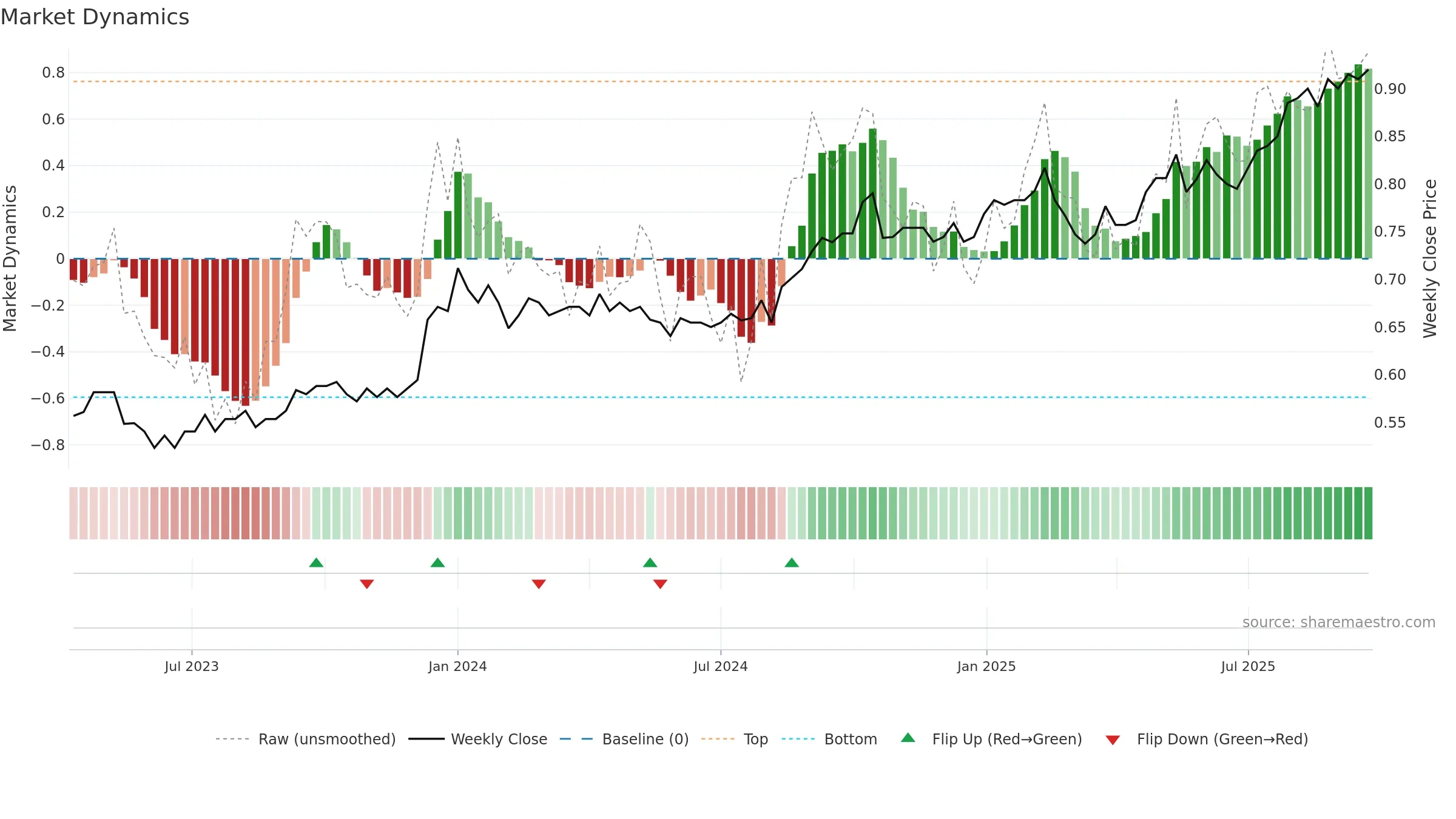Viewport: 1456px width, 819px height.
Task: Click the first pale red heatmap cell
Action: pyautogui.click(x=73, y=513)
